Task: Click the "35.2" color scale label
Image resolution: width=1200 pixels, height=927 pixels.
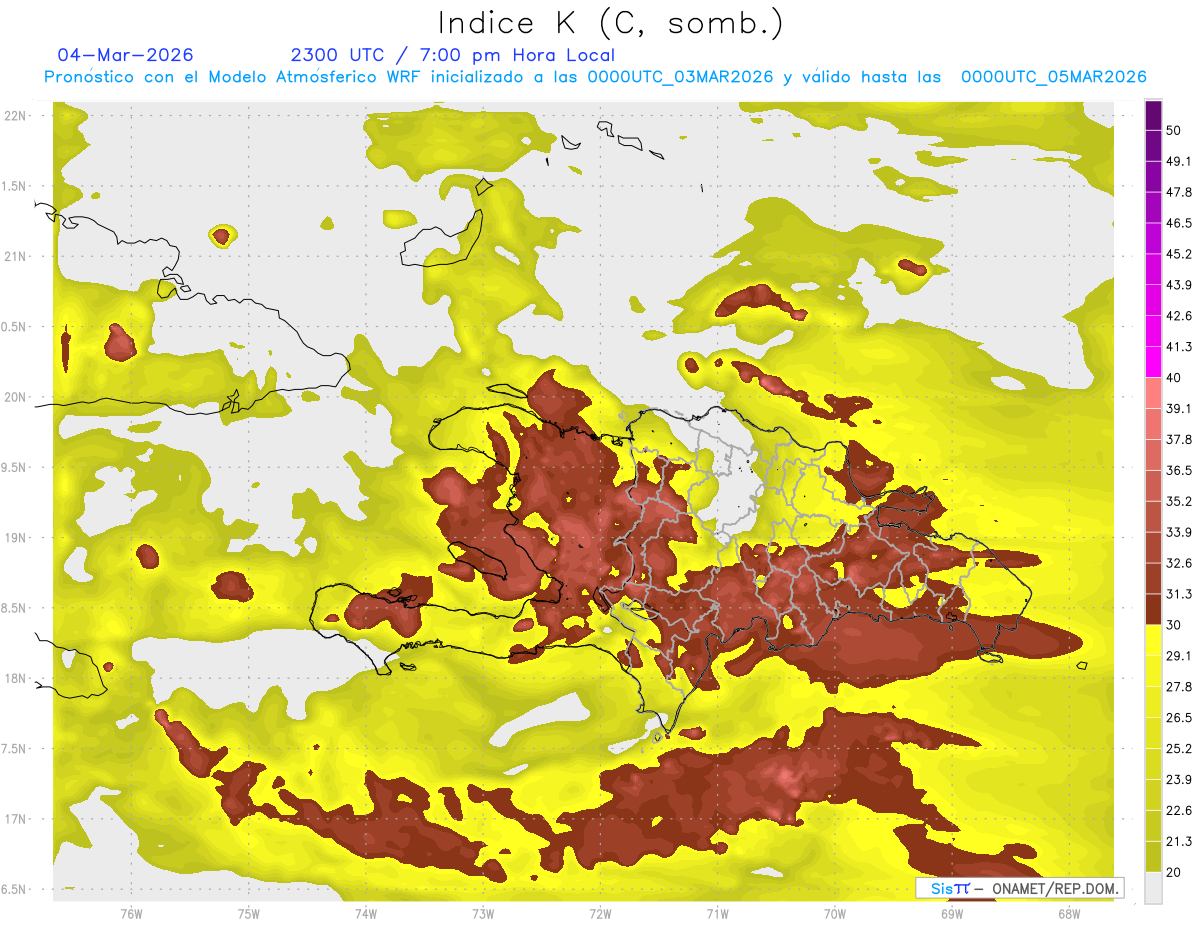Action: (1179, 501)
